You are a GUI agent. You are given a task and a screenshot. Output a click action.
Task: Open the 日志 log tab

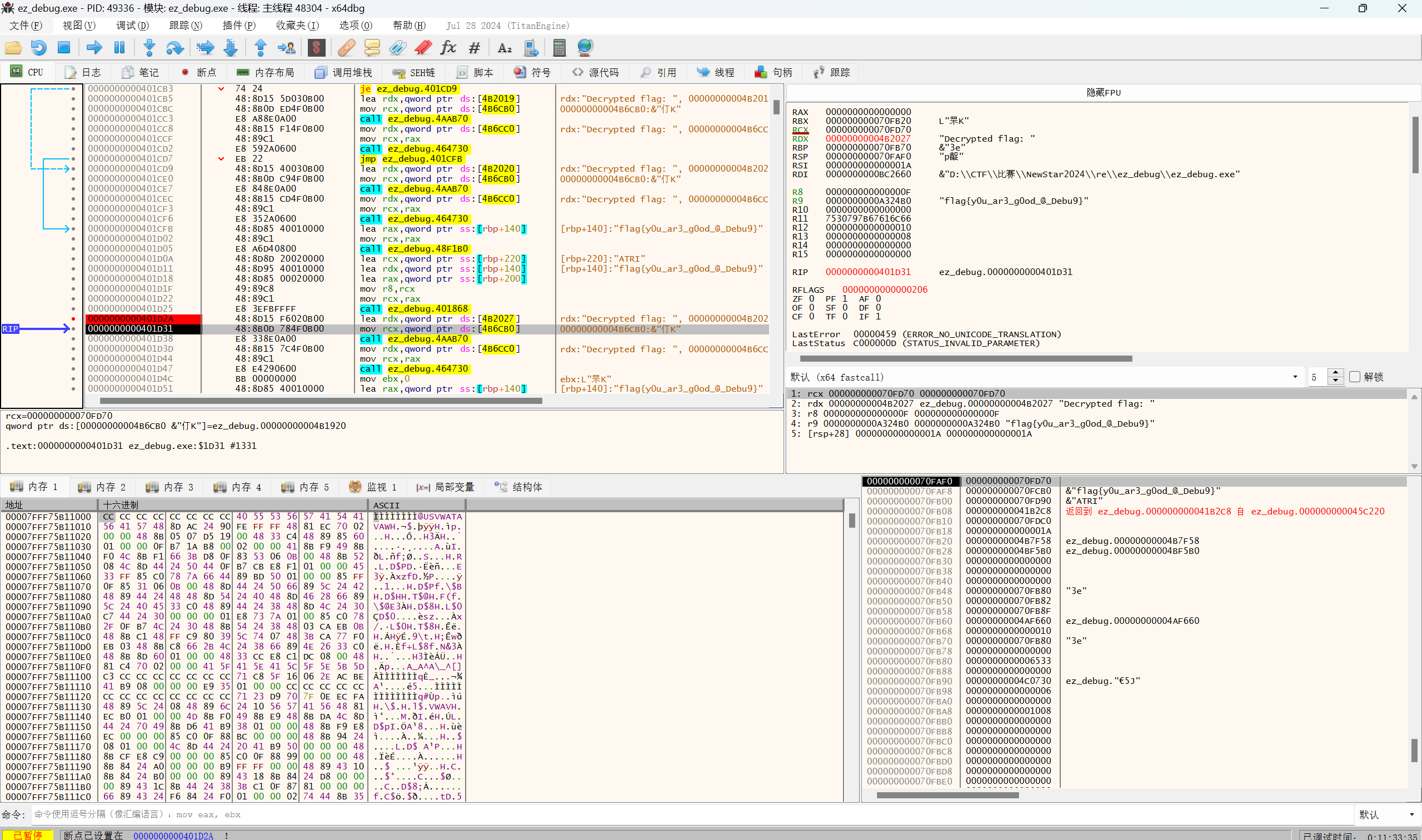point(83,72)
